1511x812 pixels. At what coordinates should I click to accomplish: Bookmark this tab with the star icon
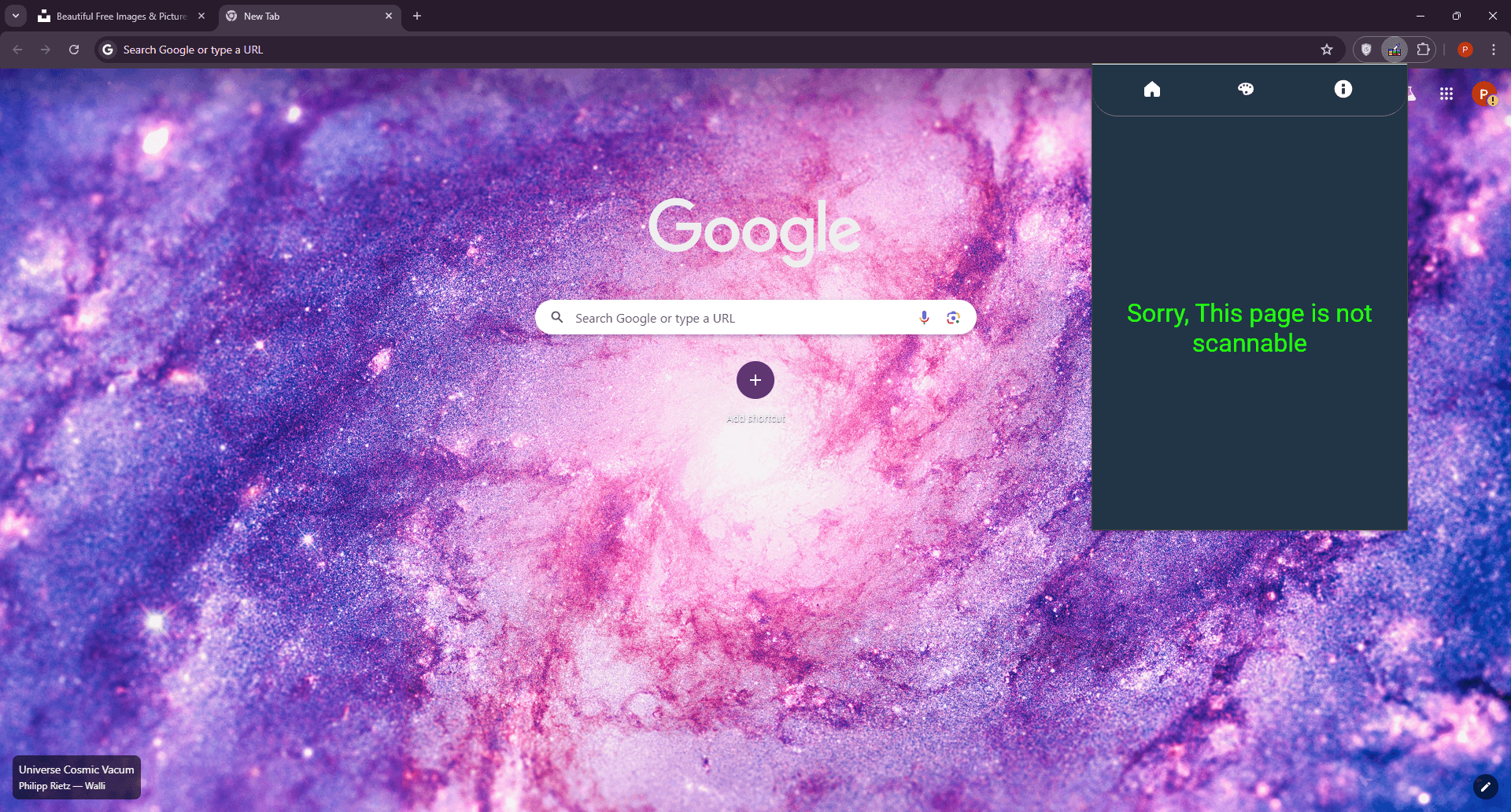coord(1327,50)
